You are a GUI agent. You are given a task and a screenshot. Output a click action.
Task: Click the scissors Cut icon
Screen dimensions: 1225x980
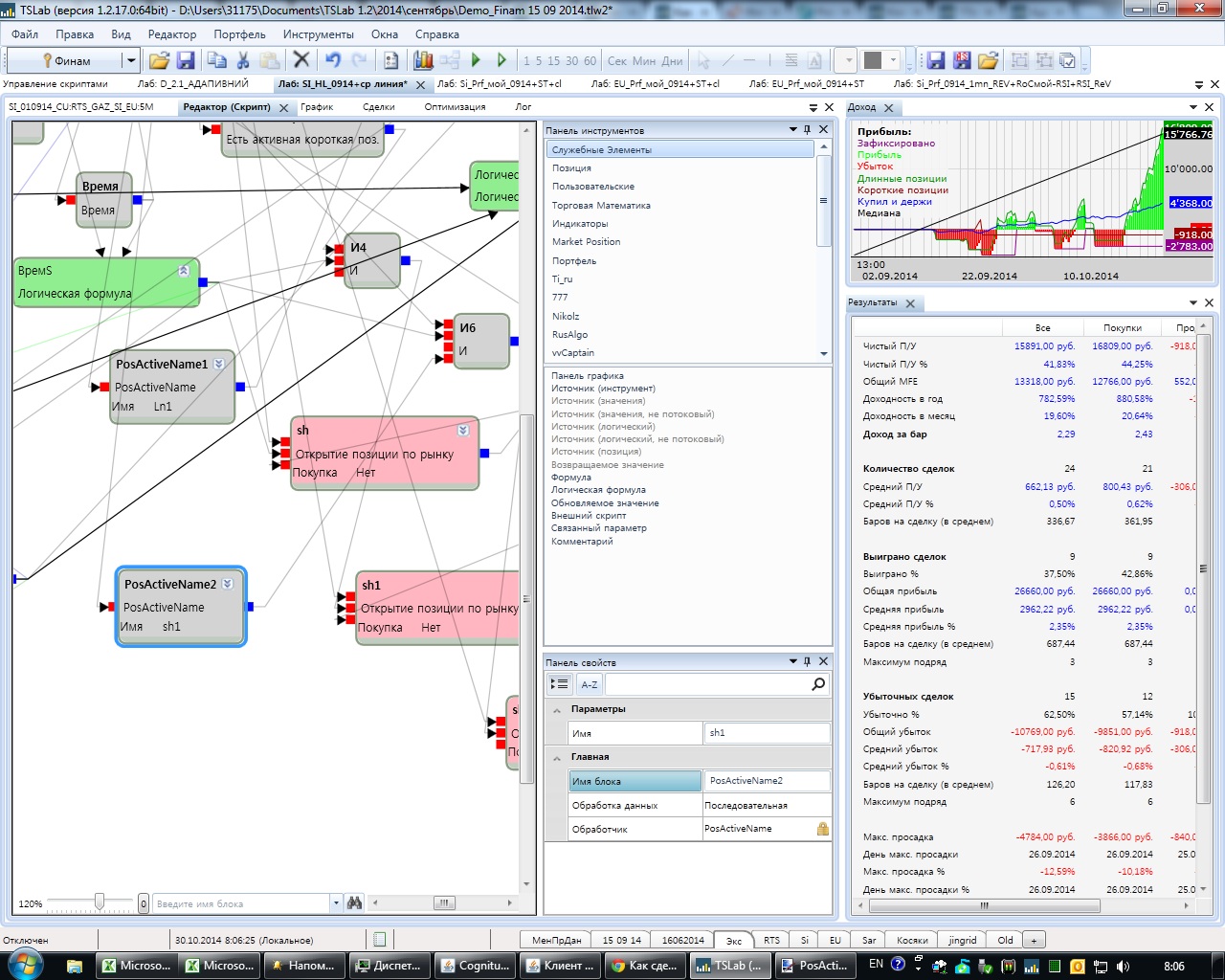click(243, 60)
